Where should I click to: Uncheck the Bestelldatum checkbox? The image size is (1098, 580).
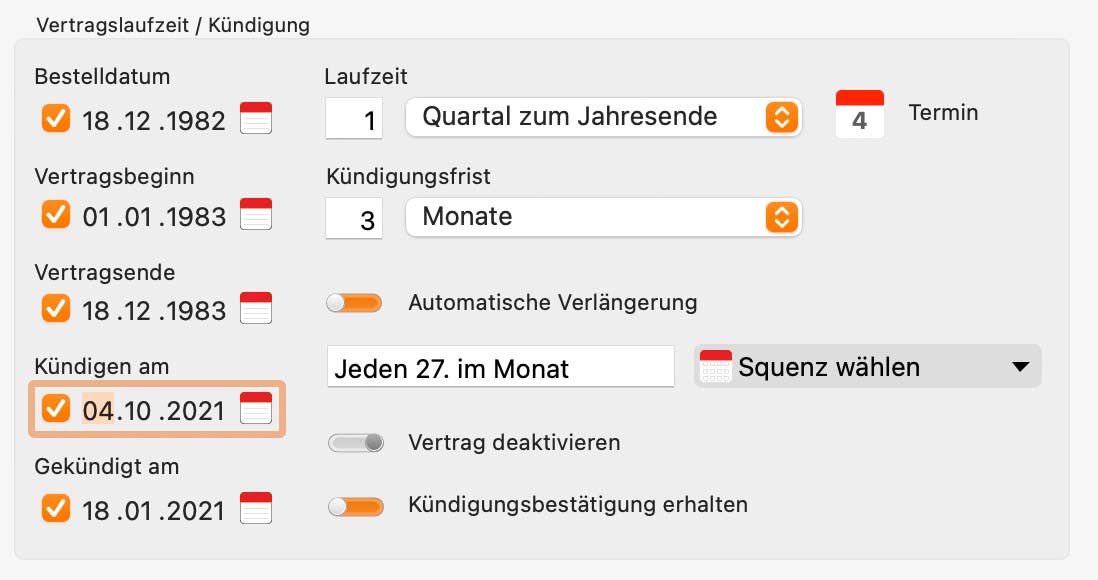pyautogui.click(x=56, y=118)
